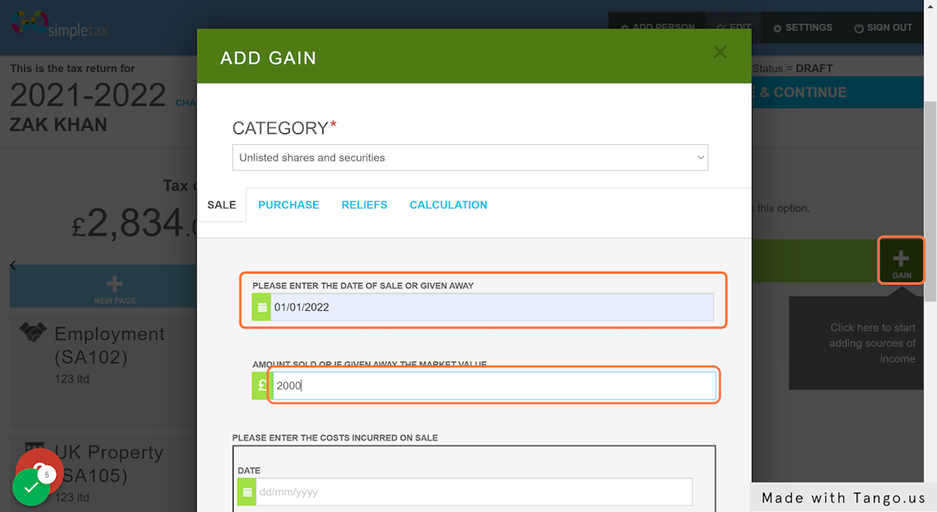
Task: Open calendar icon for sale date
Action: click(x=261, y=307)
